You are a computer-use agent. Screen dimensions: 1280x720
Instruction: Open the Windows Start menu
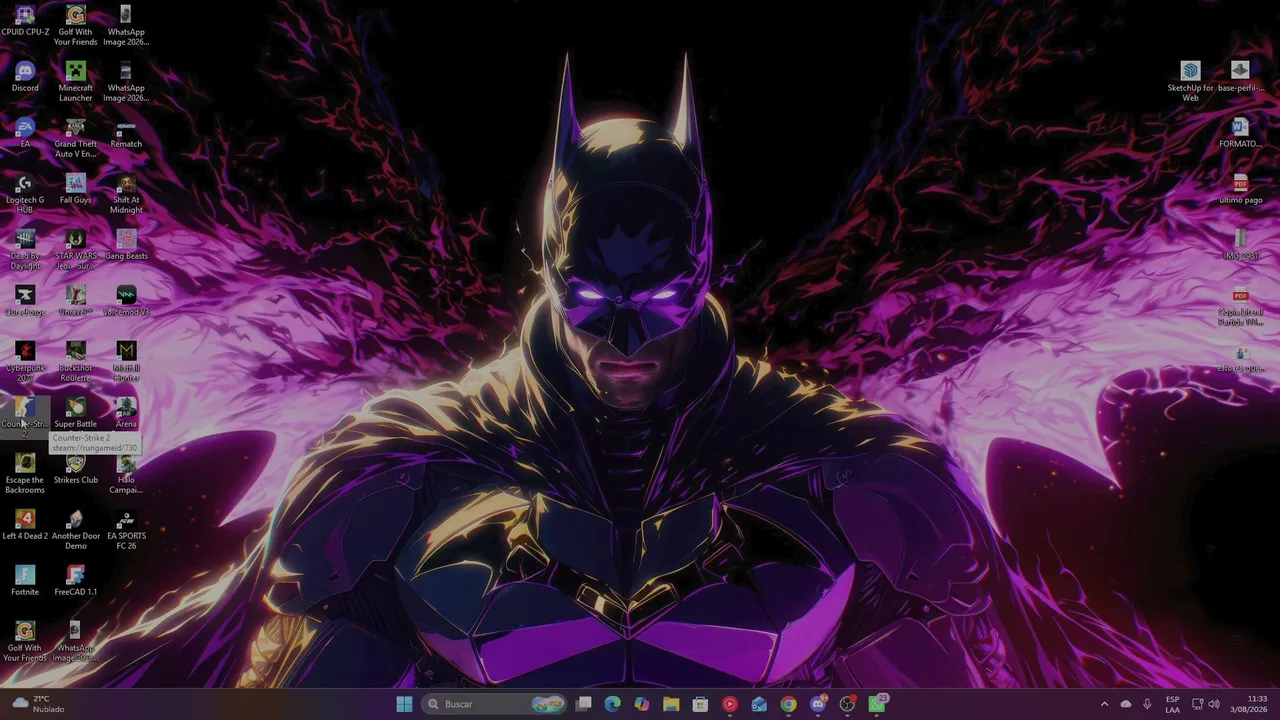[404, 704]
